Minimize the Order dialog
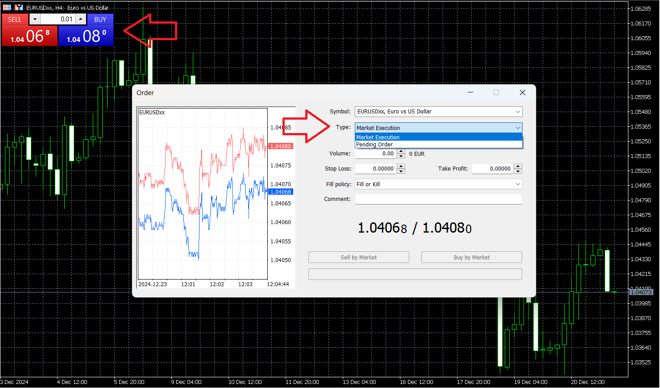This screenshot has height=388, width=660. (x=470, y=93)
